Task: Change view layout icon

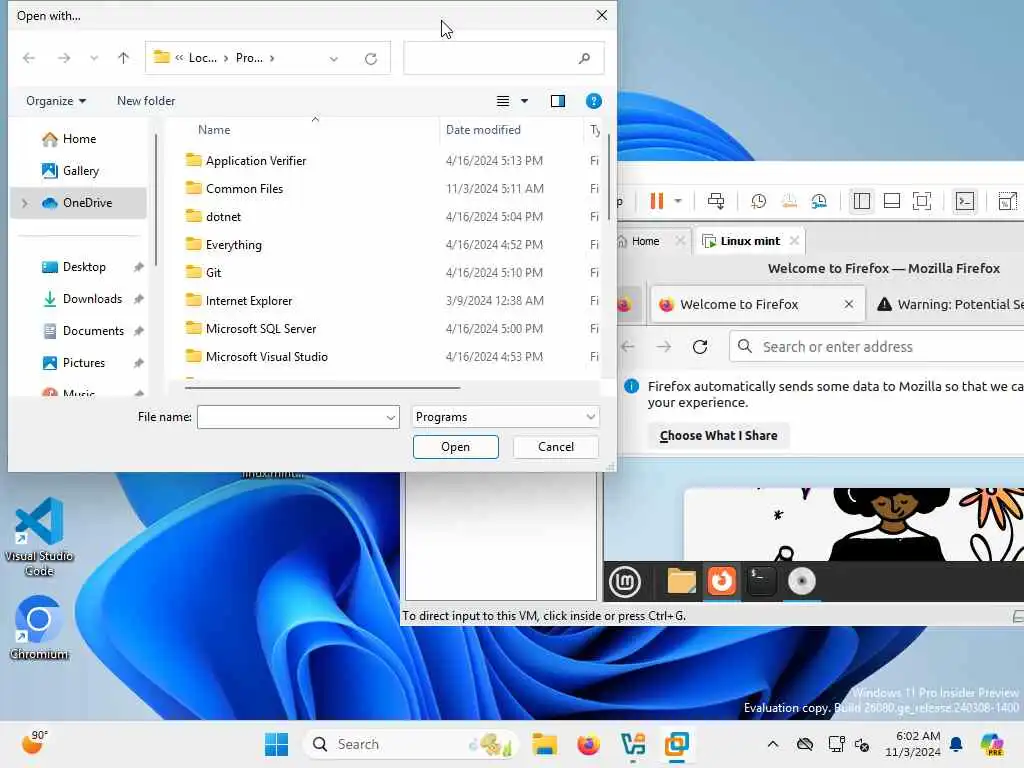Action: click(x=503, y=101)
